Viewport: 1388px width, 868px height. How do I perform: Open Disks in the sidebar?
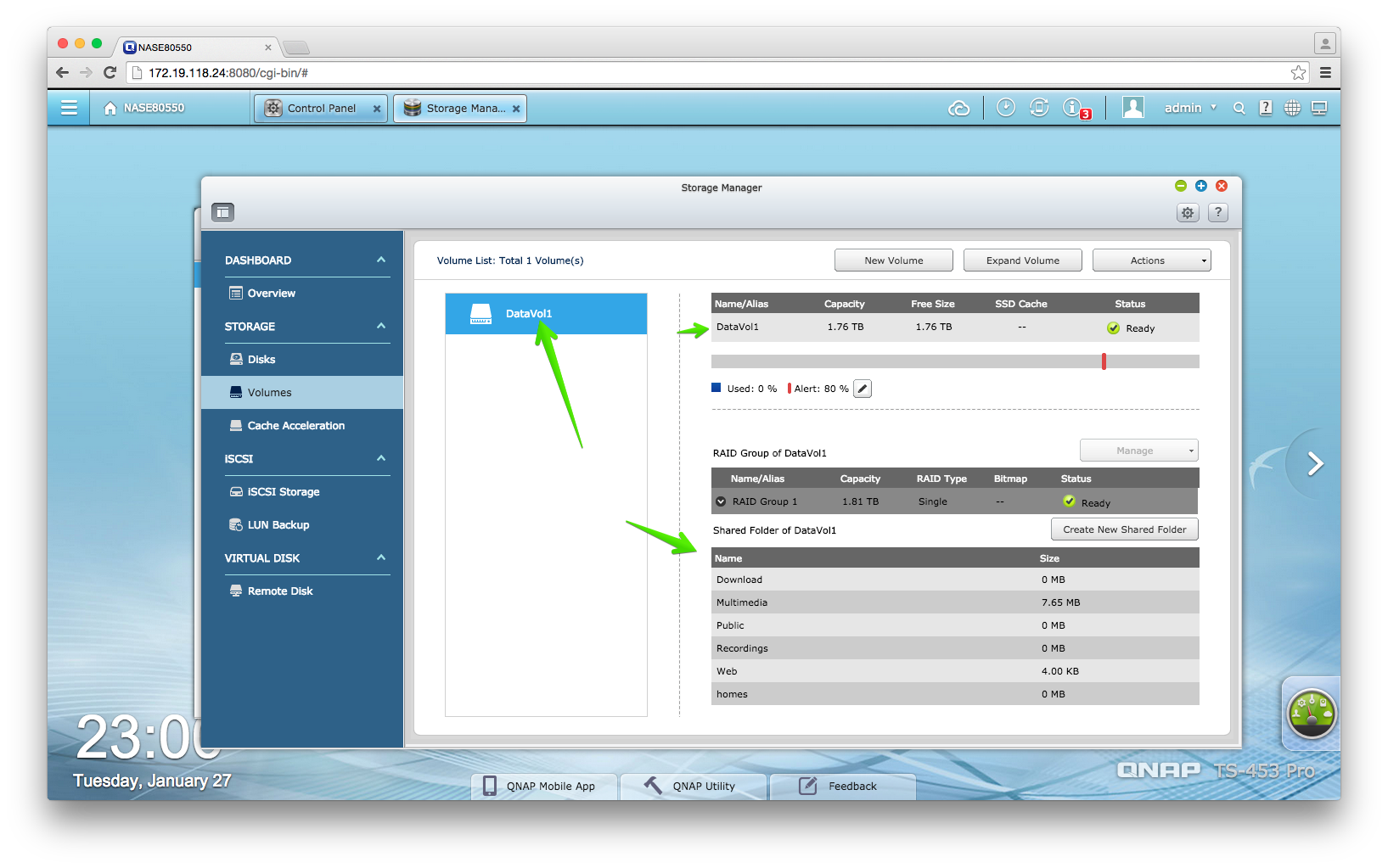tap(302, 360)
